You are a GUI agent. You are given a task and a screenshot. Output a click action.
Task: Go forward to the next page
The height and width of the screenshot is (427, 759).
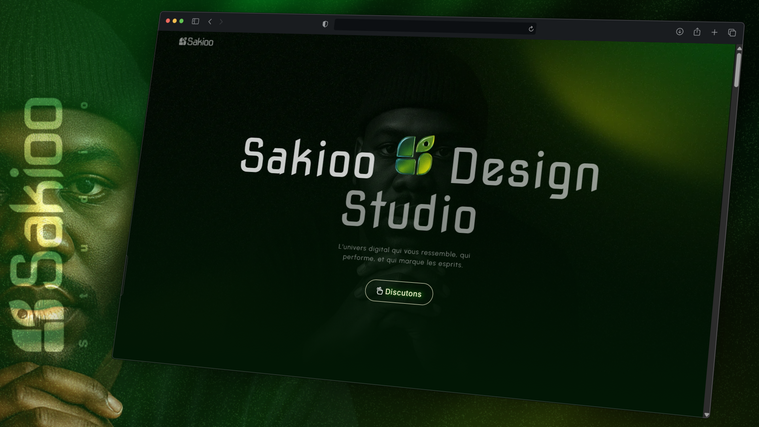pyautogui.click(x=221, y=22)
